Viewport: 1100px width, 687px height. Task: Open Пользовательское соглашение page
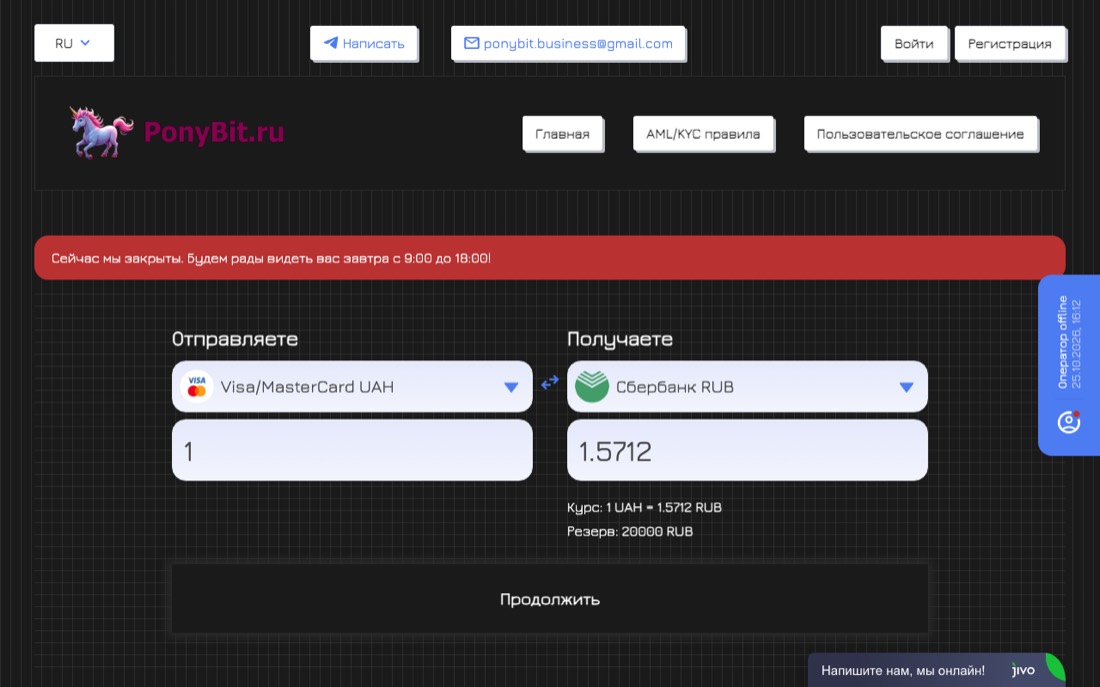[x=920, y=133]
